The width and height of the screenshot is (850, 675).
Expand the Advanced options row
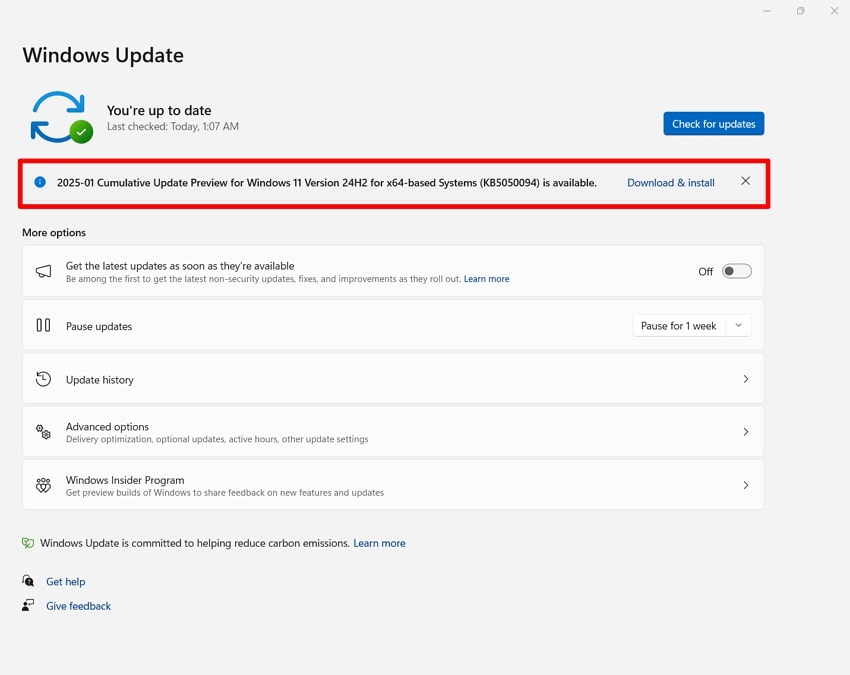click(x=745, y=431)
